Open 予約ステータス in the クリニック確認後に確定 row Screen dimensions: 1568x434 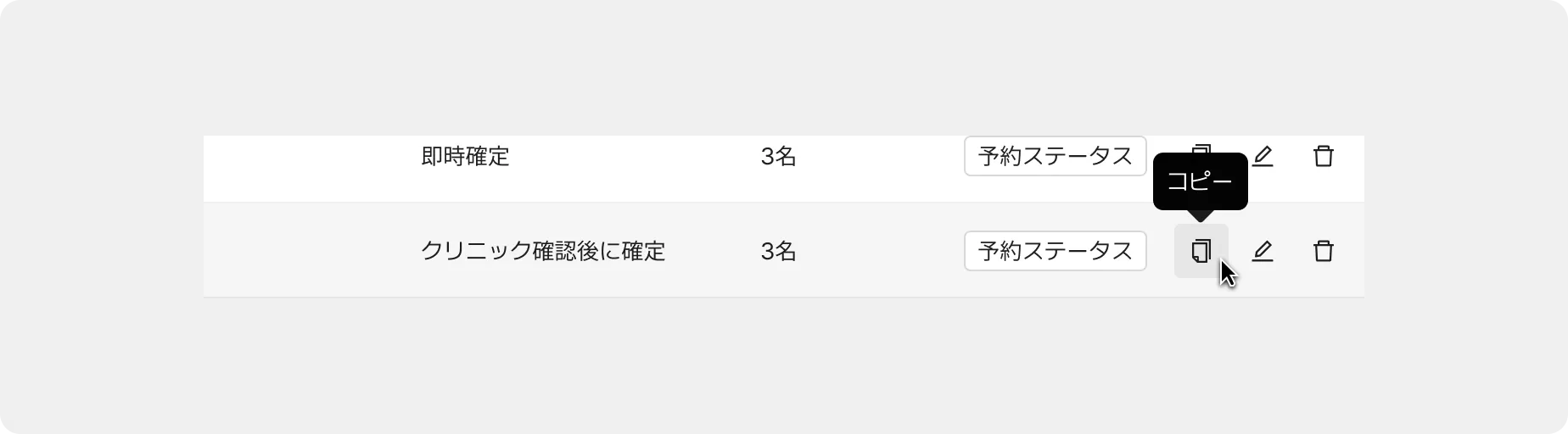pos(1056,251)
